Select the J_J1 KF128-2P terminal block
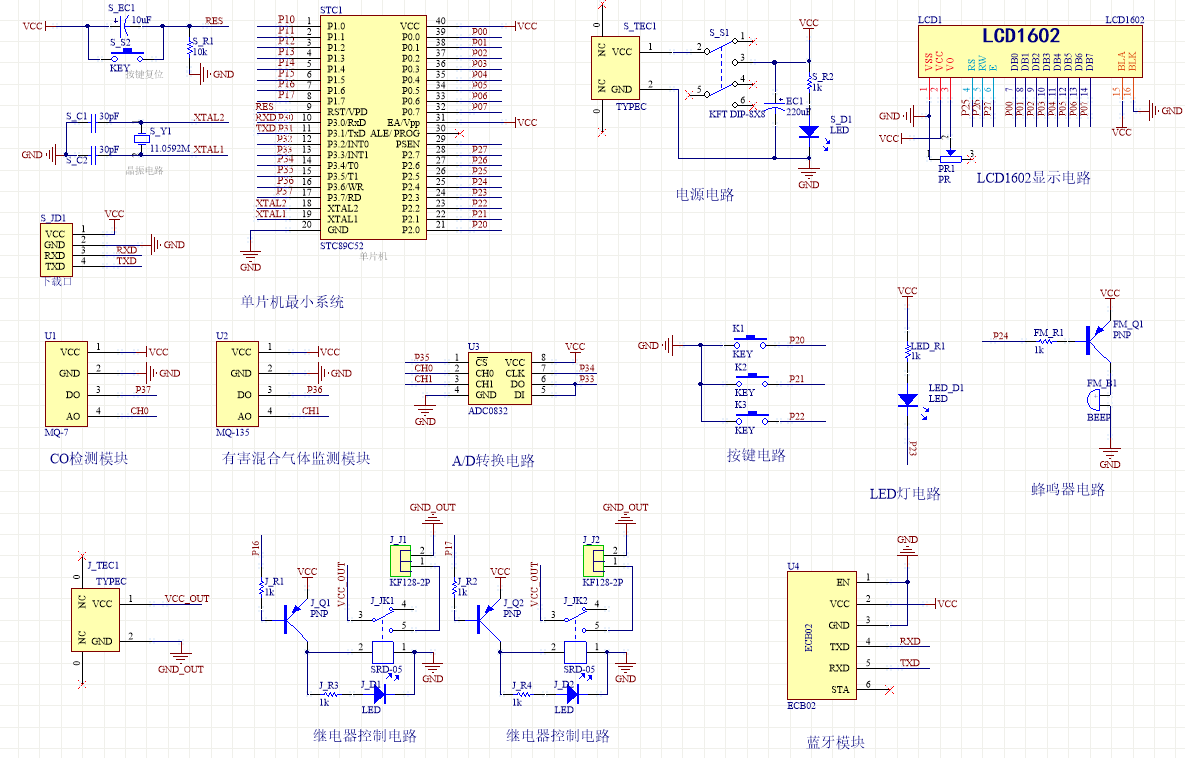This screenshot has height=758, width=1186. click(x=401, y=561)
